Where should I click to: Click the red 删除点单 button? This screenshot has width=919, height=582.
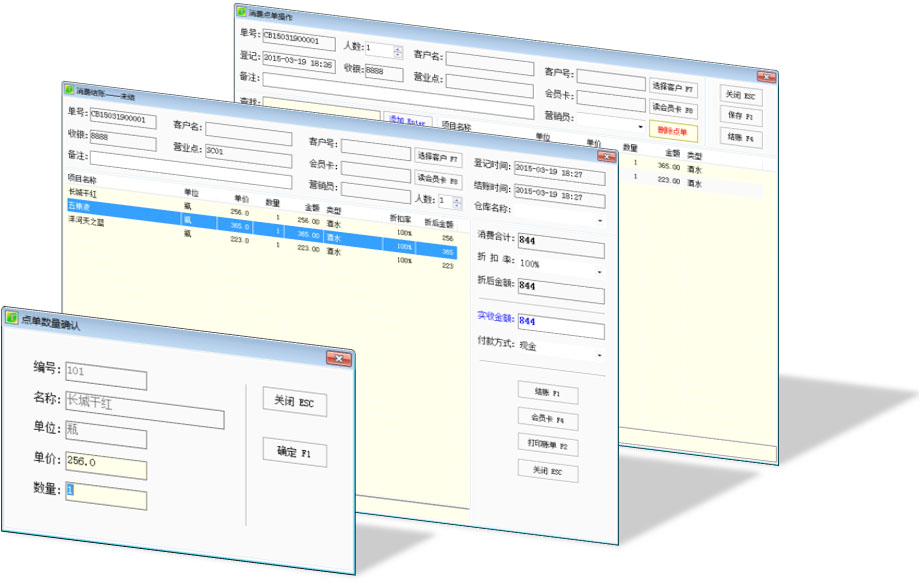tap(674, 130)
